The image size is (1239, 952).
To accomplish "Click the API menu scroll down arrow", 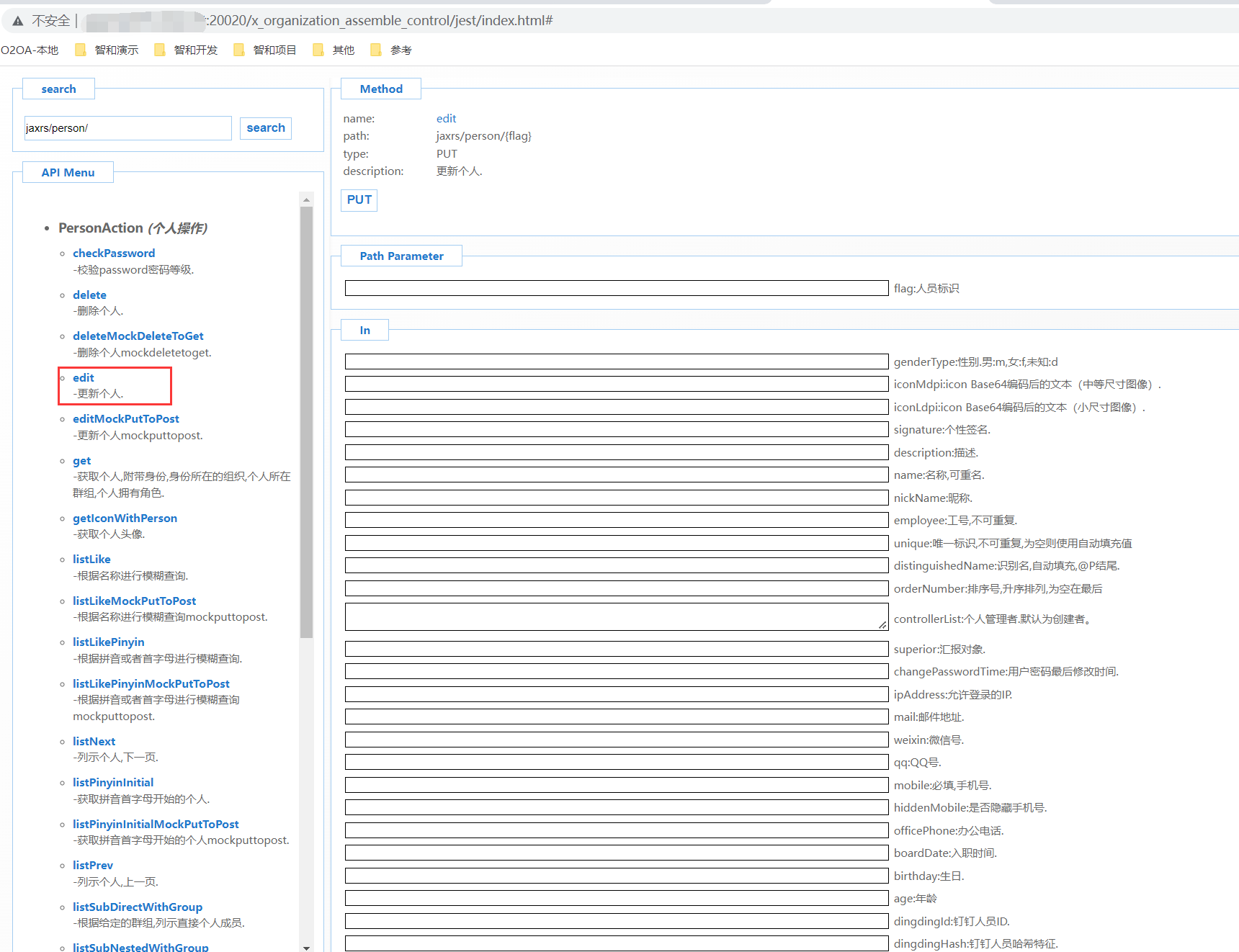I will [x=307, y=947].
